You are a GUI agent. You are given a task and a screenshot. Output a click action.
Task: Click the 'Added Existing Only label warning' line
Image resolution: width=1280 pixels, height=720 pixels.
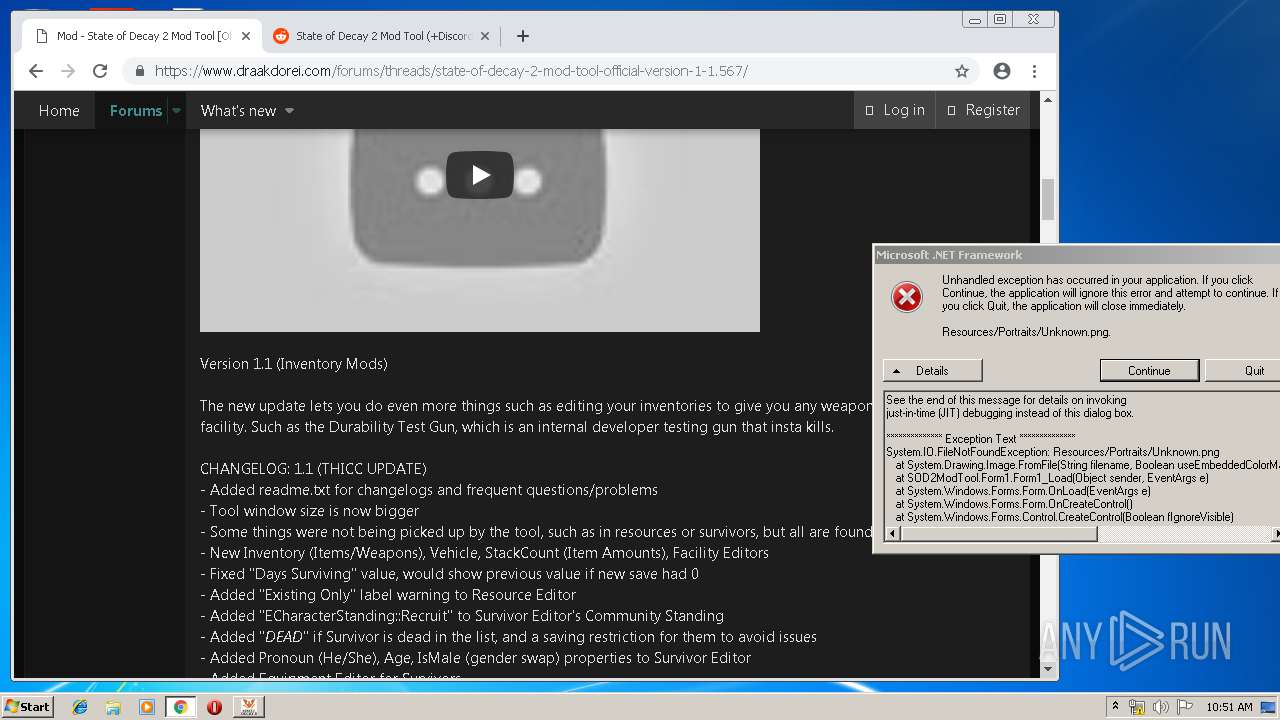point(388,595)
